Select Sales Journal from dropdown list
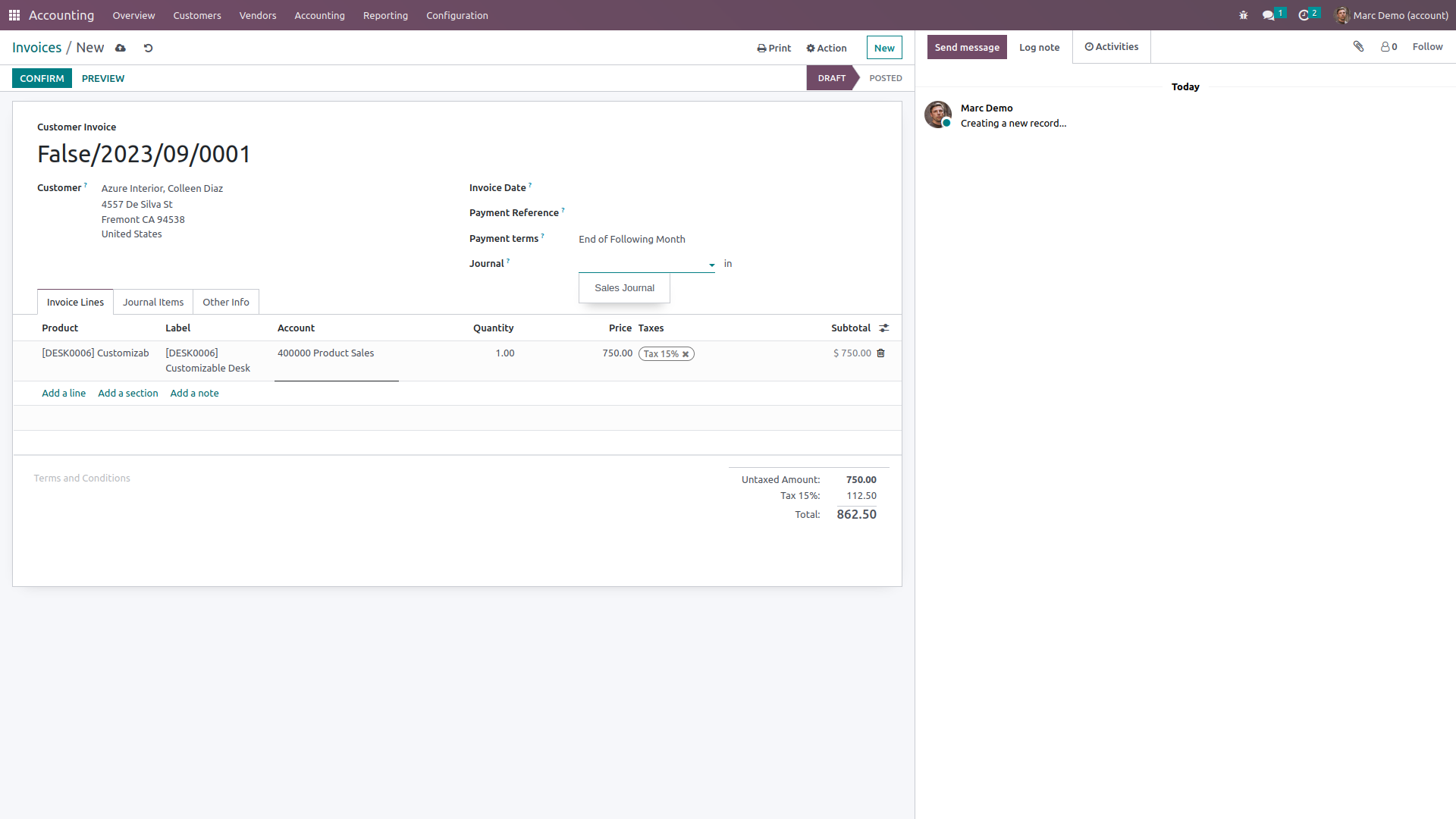The width and height of the screenshot is (1456, 819). (x=624, y=288)
